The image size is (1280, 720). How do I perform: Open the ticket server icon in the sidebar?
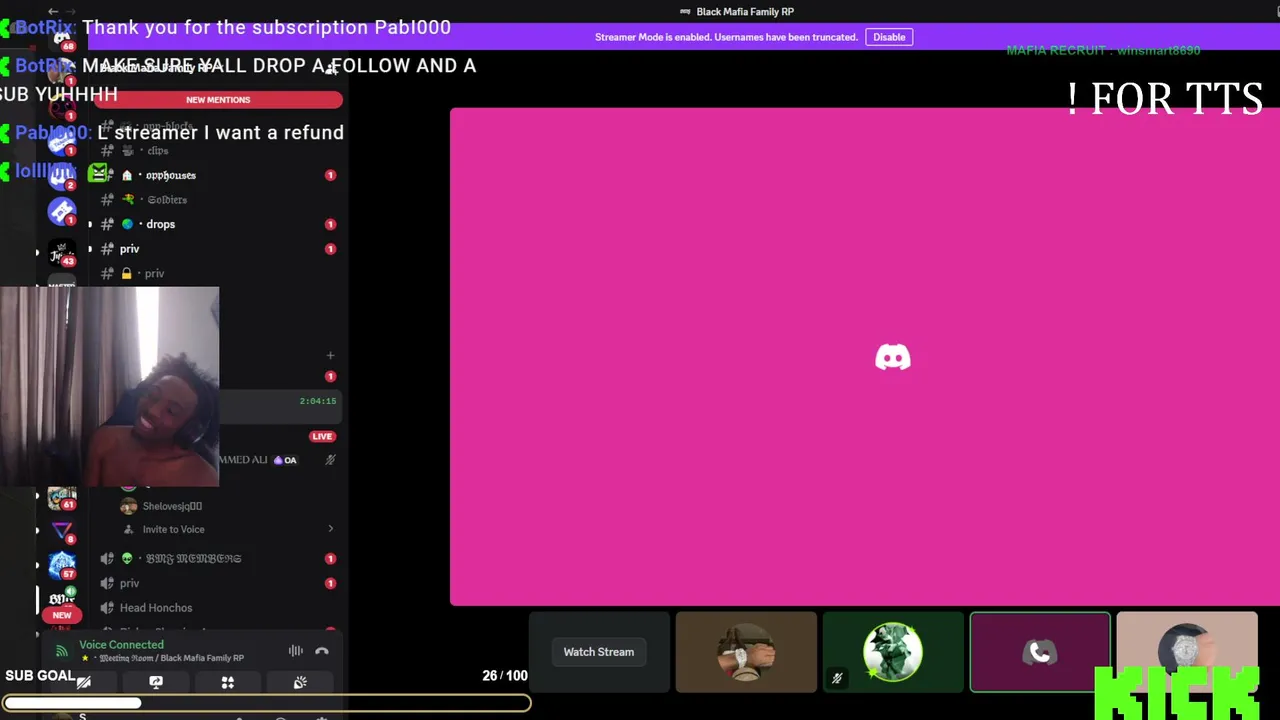click(x=62, y=212)
